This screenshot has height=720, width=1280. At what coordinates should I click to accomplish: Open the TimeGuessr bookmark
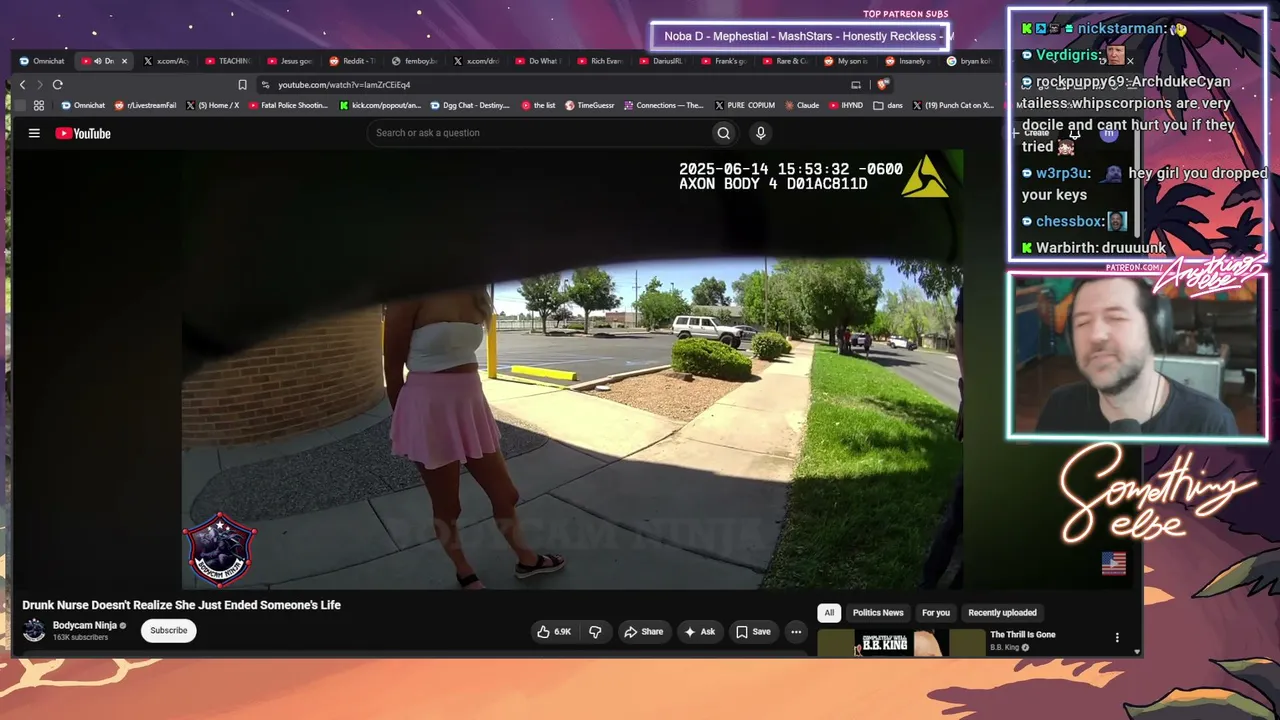tap(590, 105)
